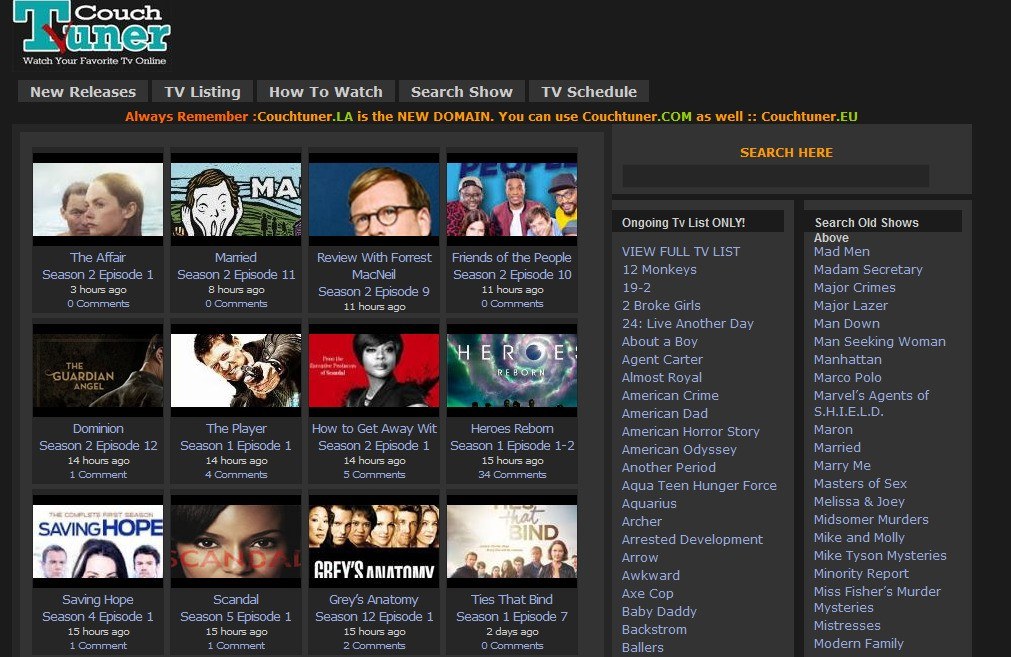Open American Dad show link

coord(664,413)
